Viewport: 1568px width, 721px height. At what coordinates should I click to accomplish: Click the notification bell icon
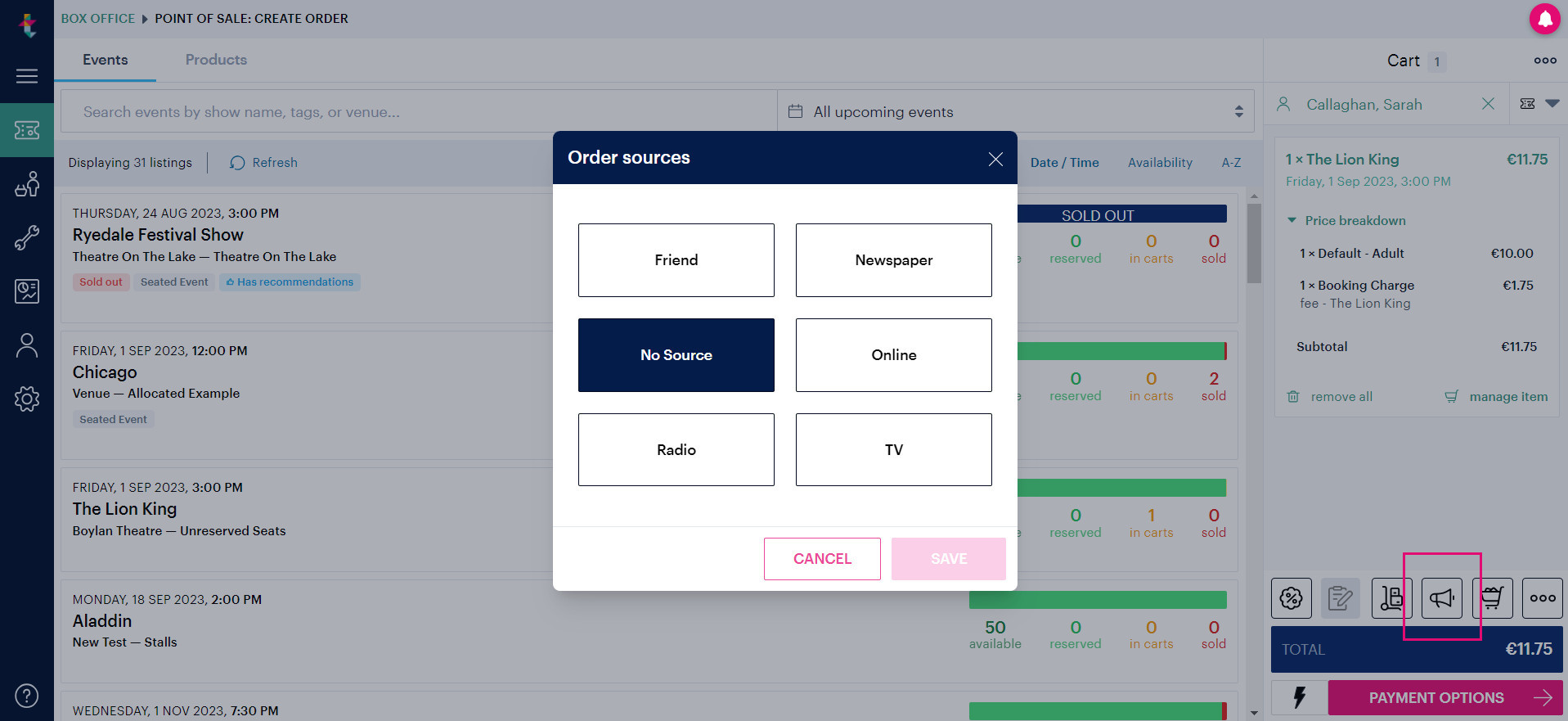tap(1544, 18)
